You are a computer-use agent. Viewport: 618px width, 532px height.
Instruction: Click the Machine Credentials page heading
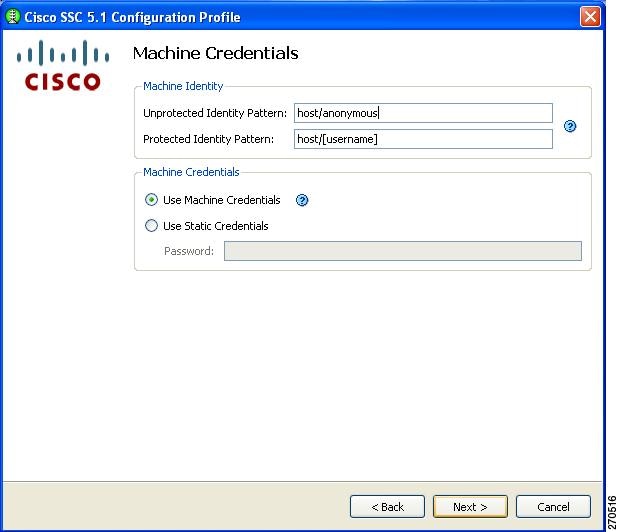[216, 53]
